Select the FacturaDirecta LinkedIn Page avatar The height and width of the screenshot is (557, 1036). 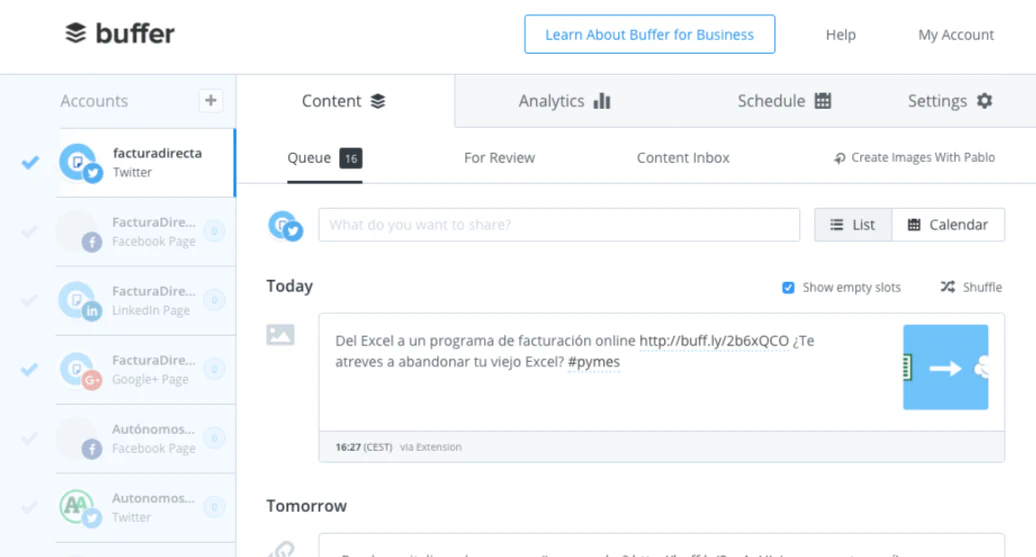pos(79,301)
